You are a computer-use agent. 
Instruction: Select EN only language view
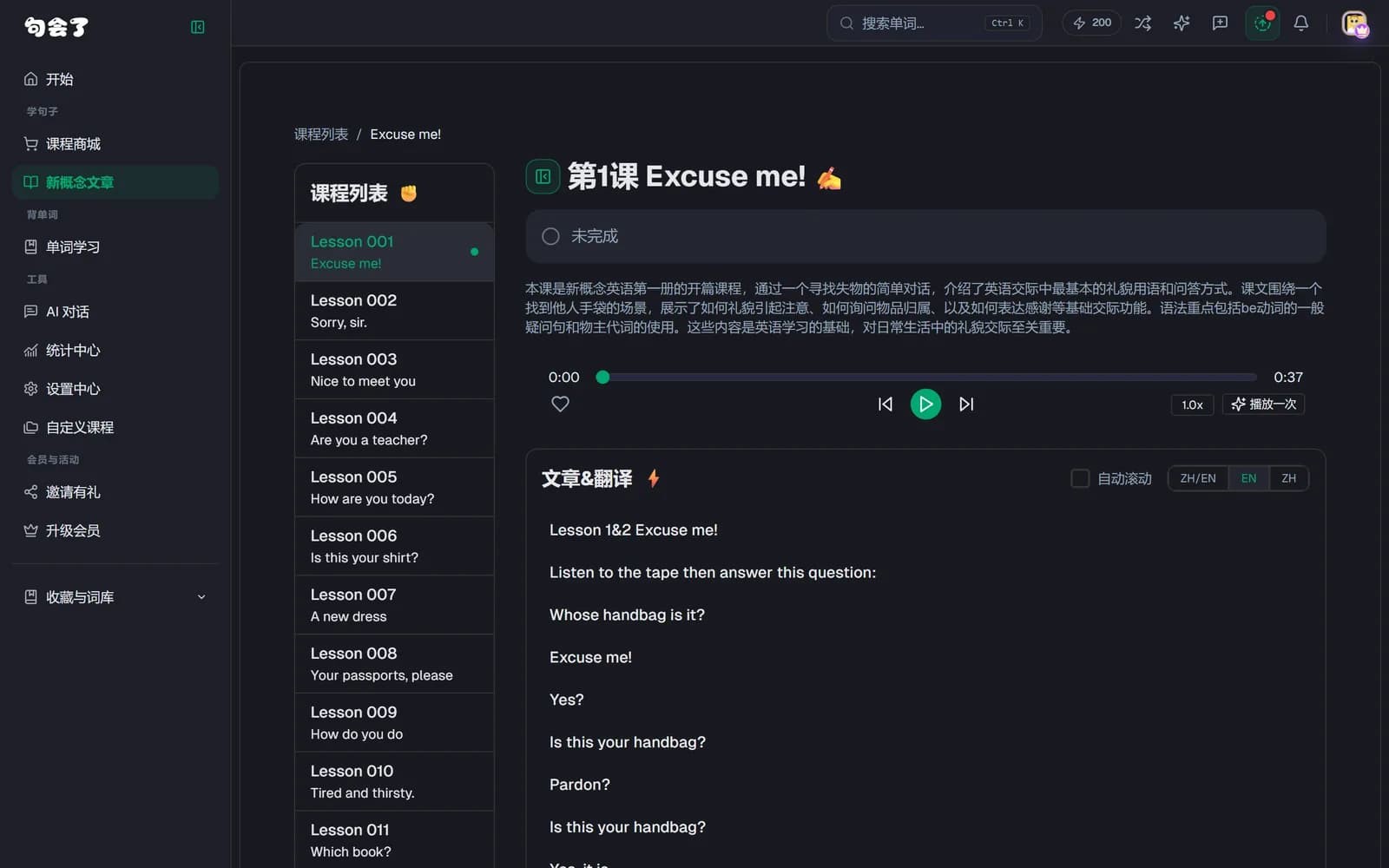point(1248,478)
